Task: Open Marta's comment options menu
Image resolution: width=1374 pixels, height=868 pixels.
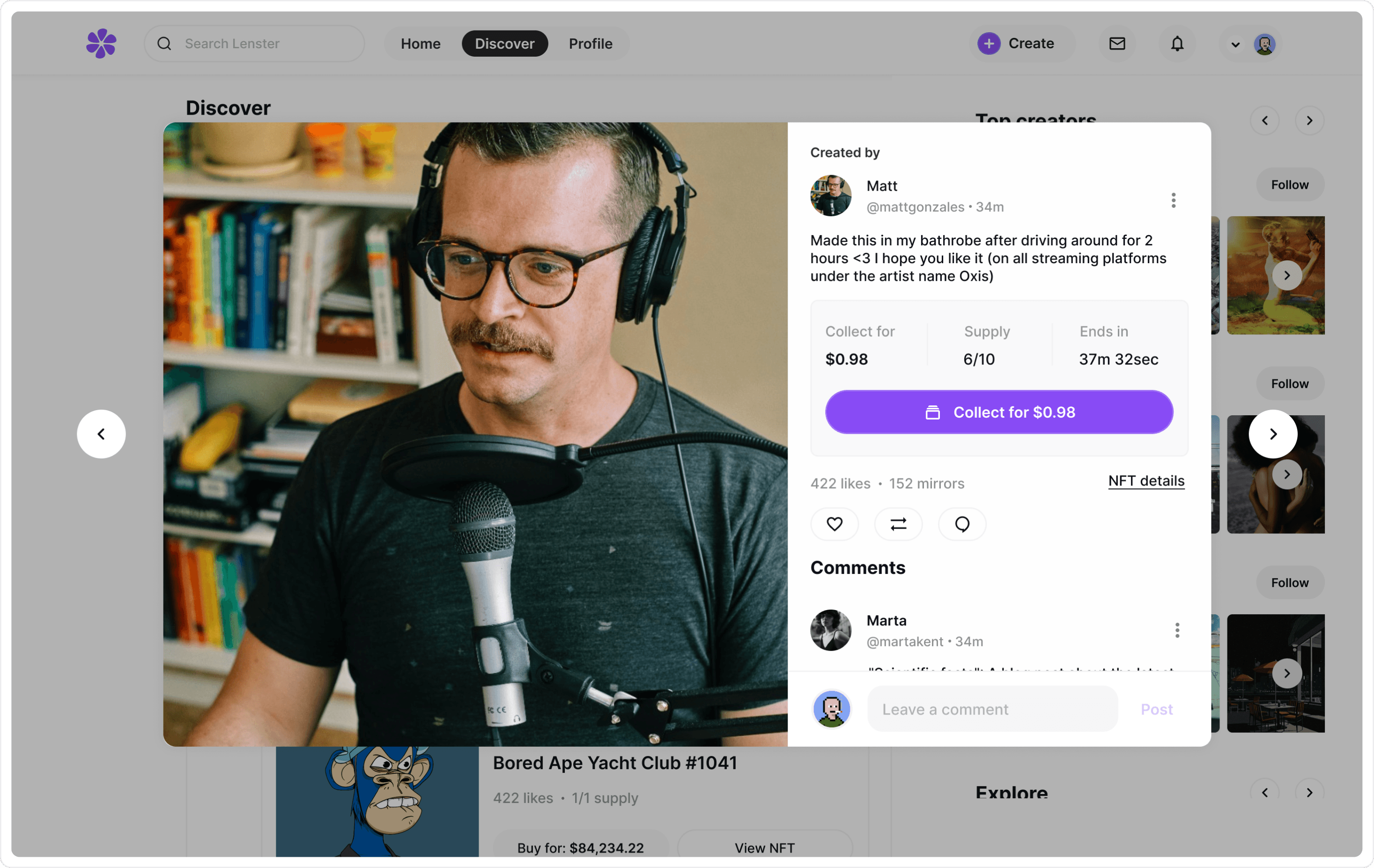Action: [1176, 630]
